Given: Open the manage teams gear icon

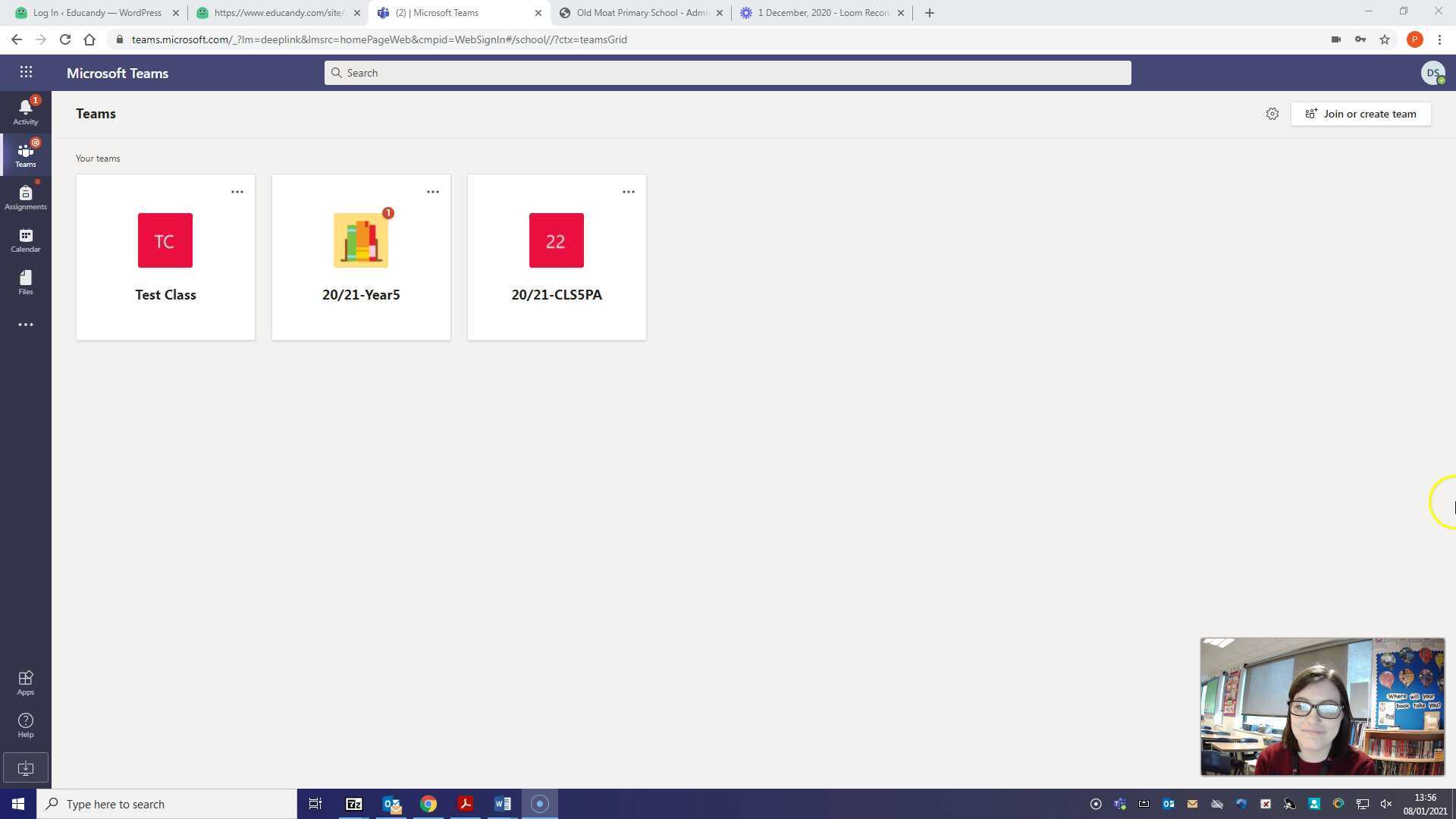Looking at the screenshot, I should click(1272, 114).
